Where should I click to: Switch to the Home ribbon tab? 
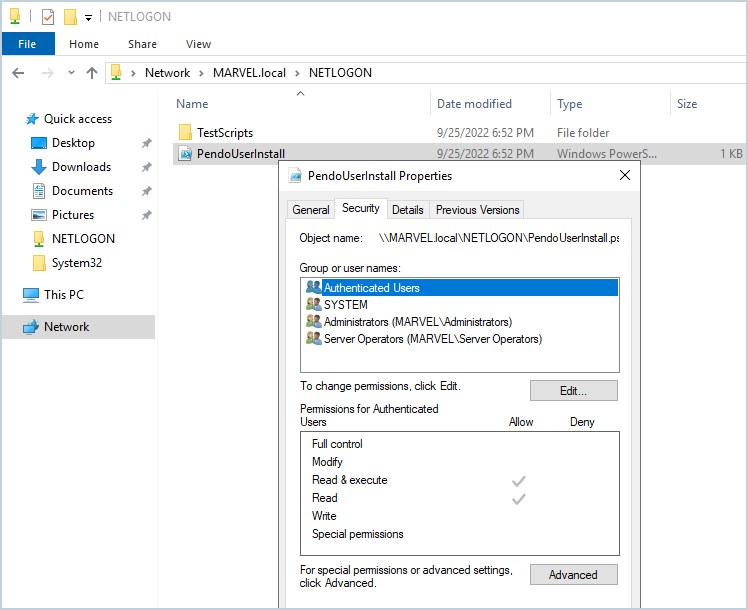pos(84,44)
